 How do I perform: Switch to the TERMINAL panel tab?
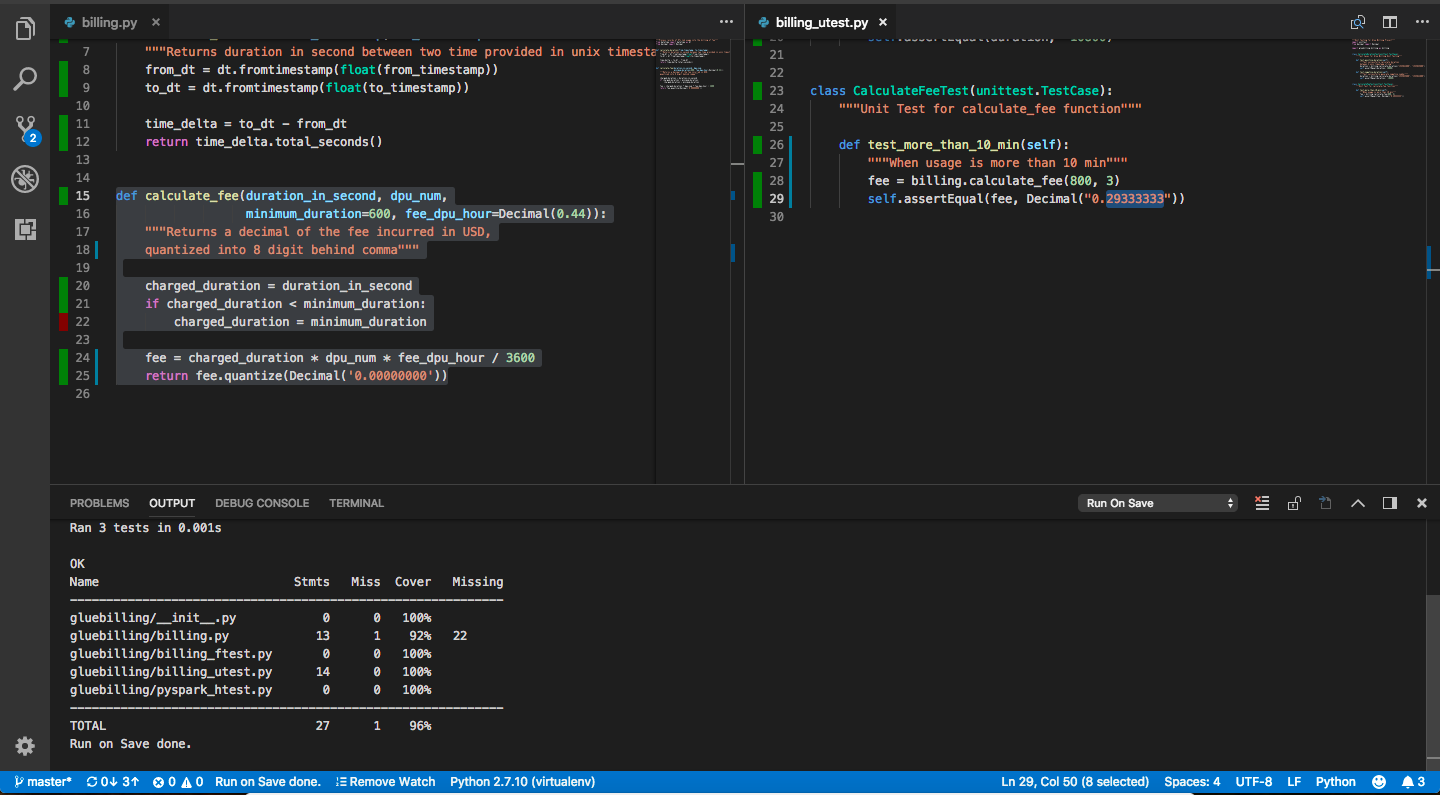(x=356, y=503)
